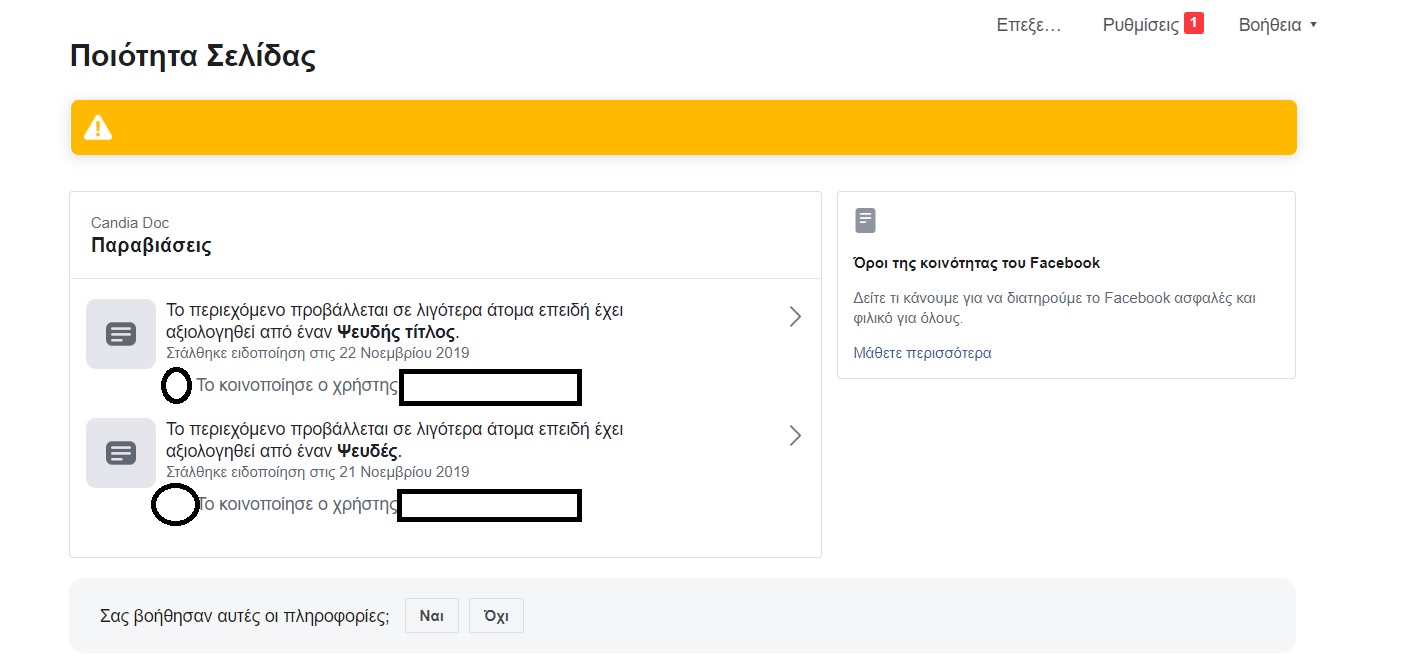
Task: Click the document icon above Facebook community standards
Action: 866,221
